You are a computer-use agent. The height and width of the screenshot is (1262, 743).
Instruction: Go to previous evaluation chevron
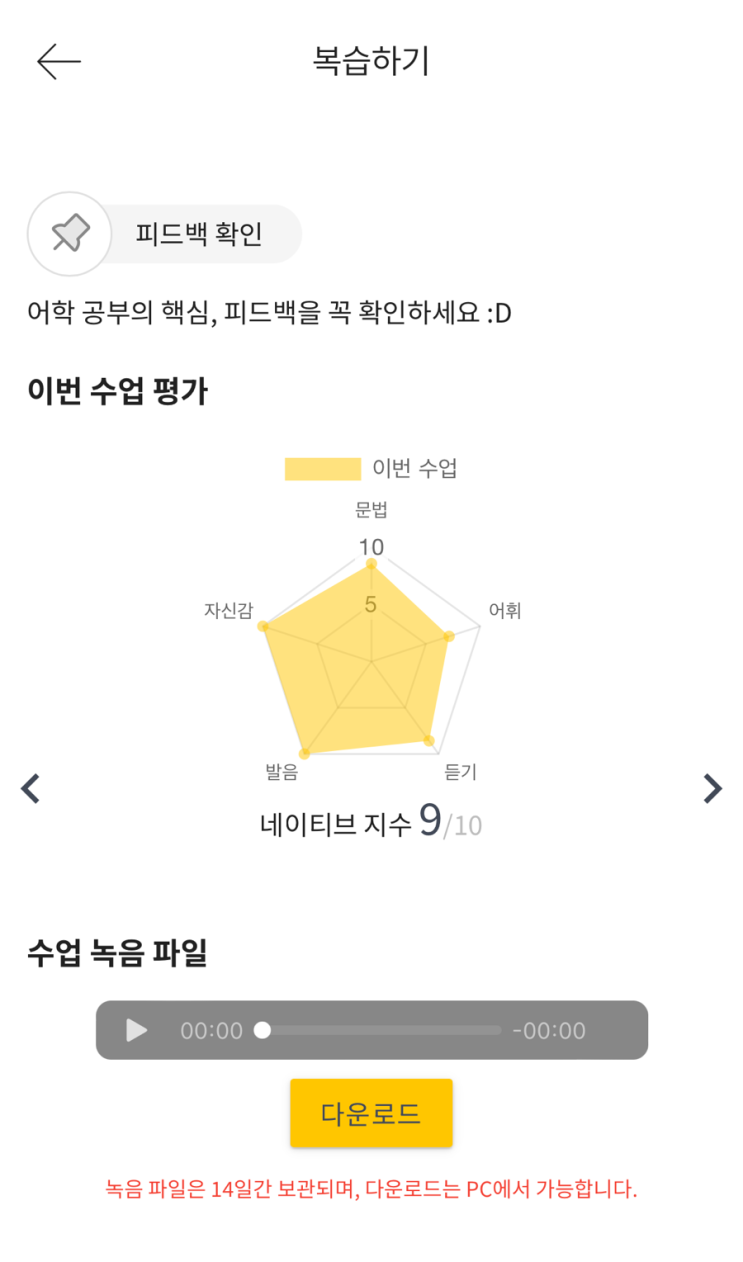(x=31, y=788)
